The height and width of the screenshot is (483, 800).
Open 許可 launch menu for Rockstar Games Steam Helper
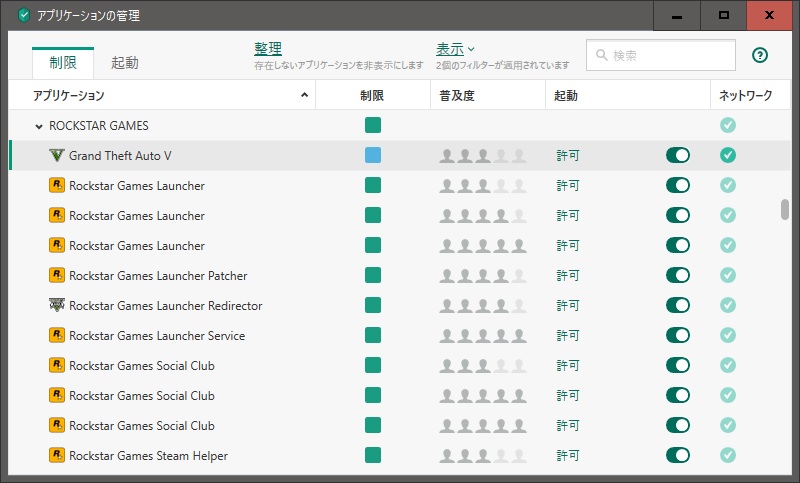[567, 455]
